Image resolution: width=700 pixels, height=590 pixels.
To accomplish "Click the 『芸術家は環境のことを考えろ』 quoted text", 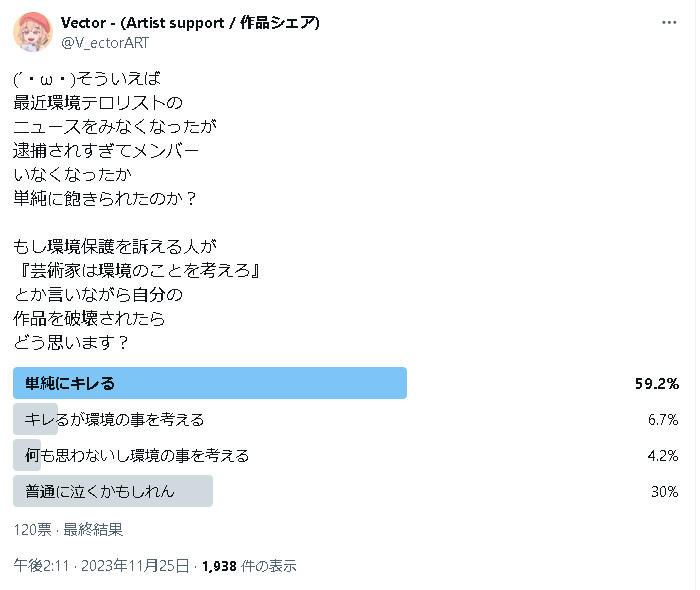I will [x=136, y=270].
